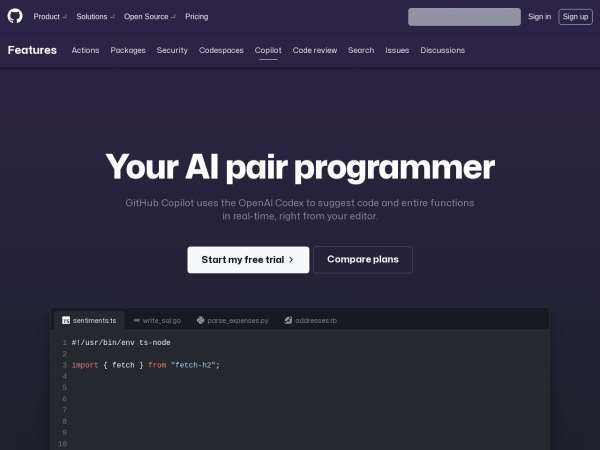Screen dimensions: 600x450
Task: Open the Discussions feature page
Action: coord(443,50)
